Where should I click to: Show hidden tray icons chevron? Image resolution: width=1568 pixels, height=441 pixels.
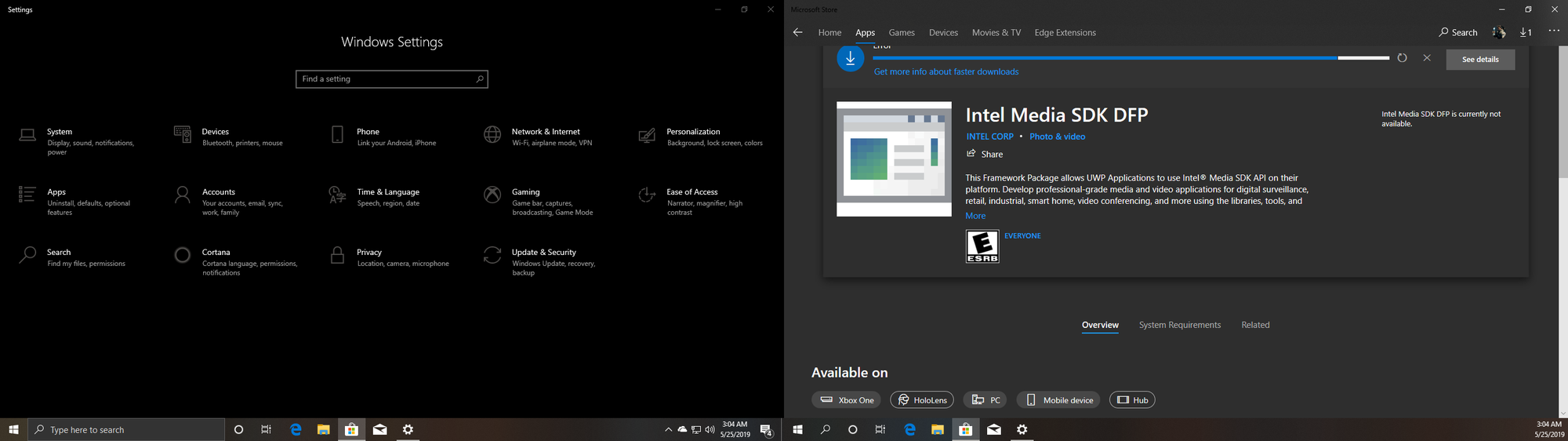click(668, 429)
